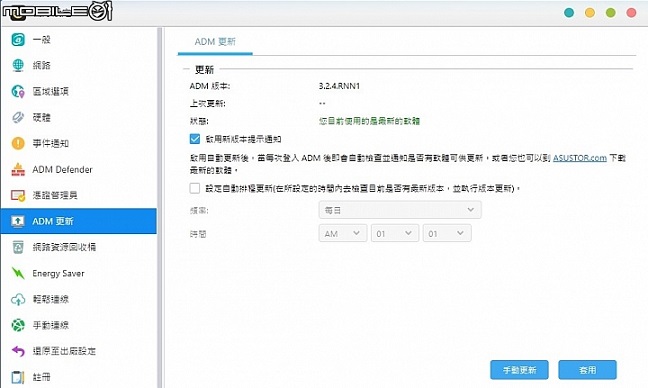Open the 一般 general settings icon
The height and width of the screenshot is (388, 648).
tap(18, 40)
